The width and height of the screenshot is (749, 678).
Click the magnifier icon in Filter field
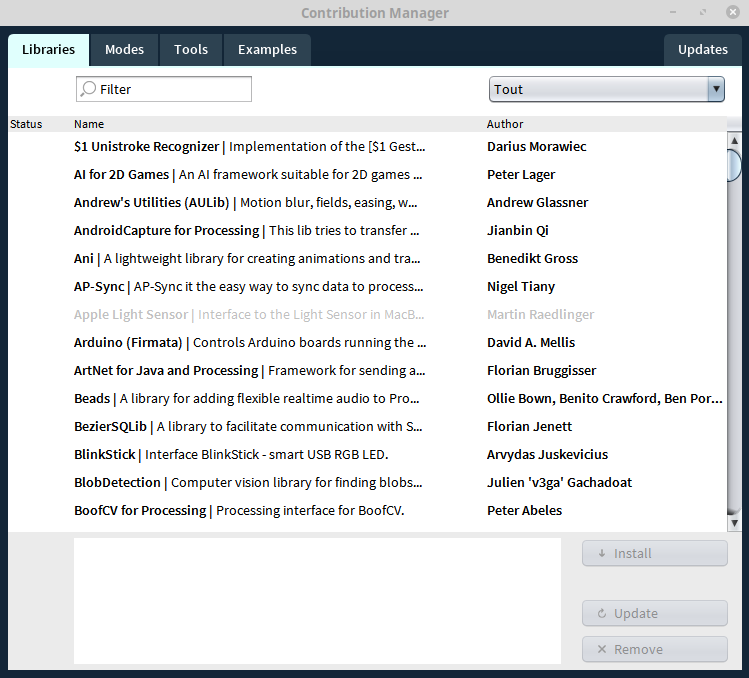pos(88,89)
